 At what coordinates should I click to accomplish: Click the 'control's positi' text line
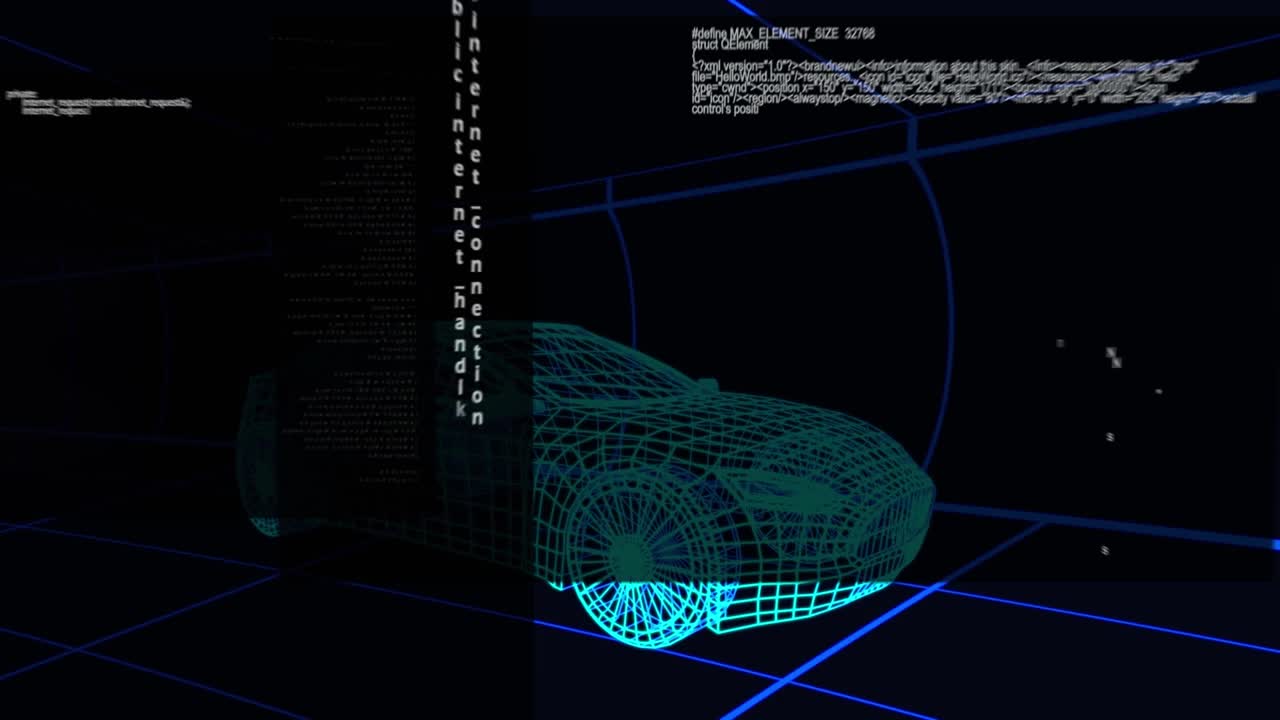tap(725, 109)
